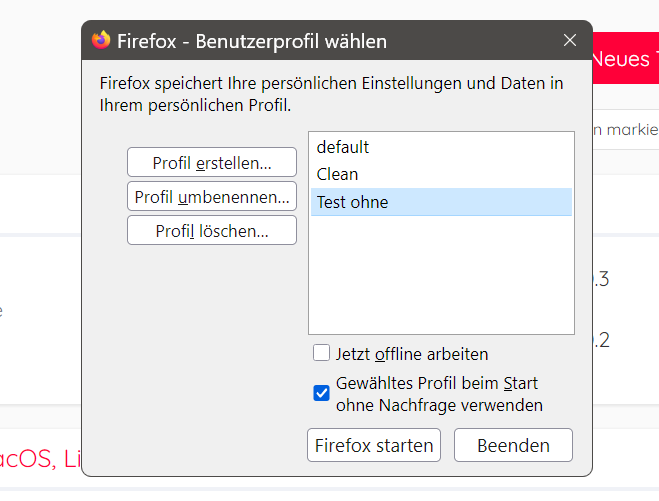Choose the 'Clean' profile entry
Screen dimensions: 659x501
coord(337,174)
